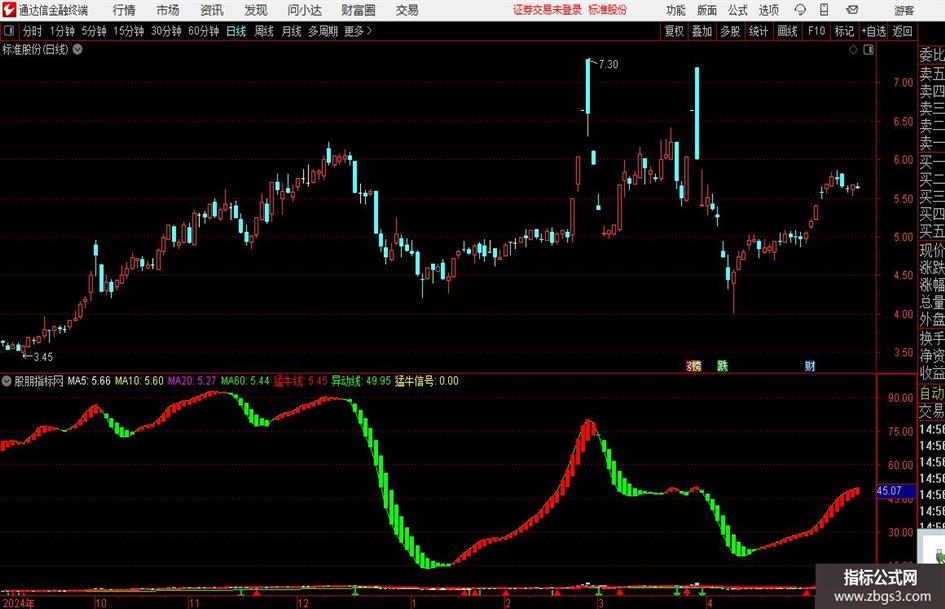Image resolution: width=945 pixels, height=609 pixels.
Task: Click the 2024年 date axis label
Action: [x=19, y=603]
